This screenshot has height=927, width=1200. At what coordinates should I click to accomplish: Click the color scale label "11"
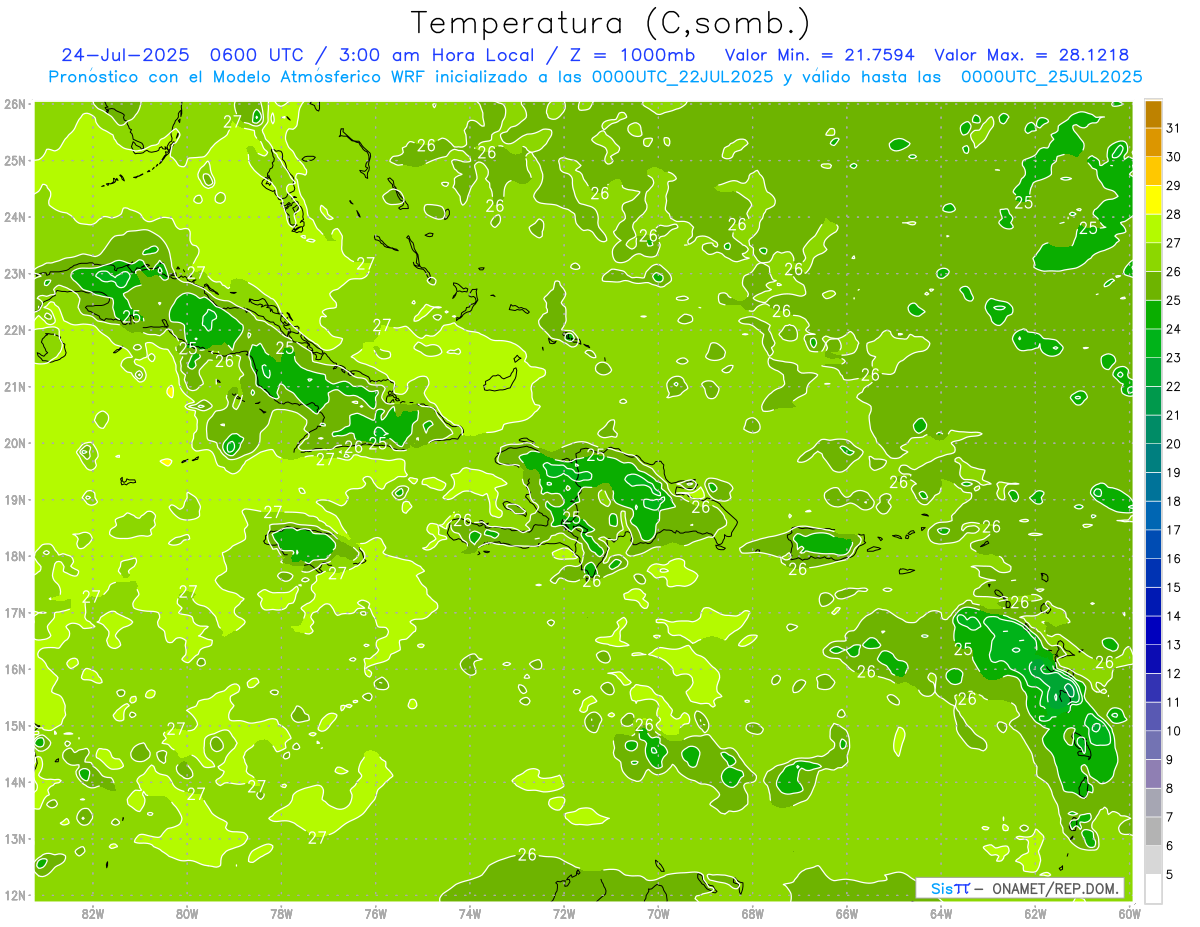point(1174,702)
